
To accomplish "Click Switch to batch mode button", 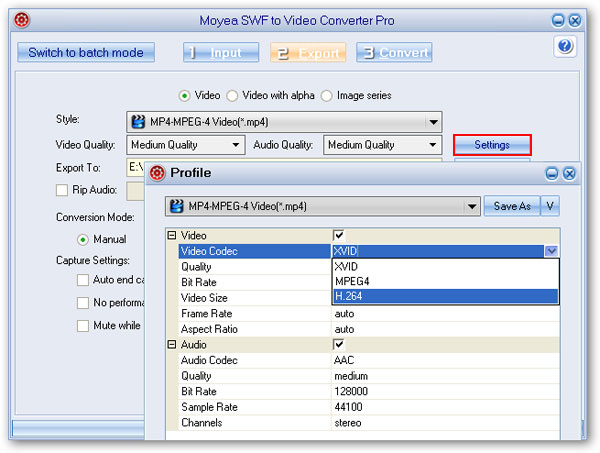I will [x=86, y=52].
